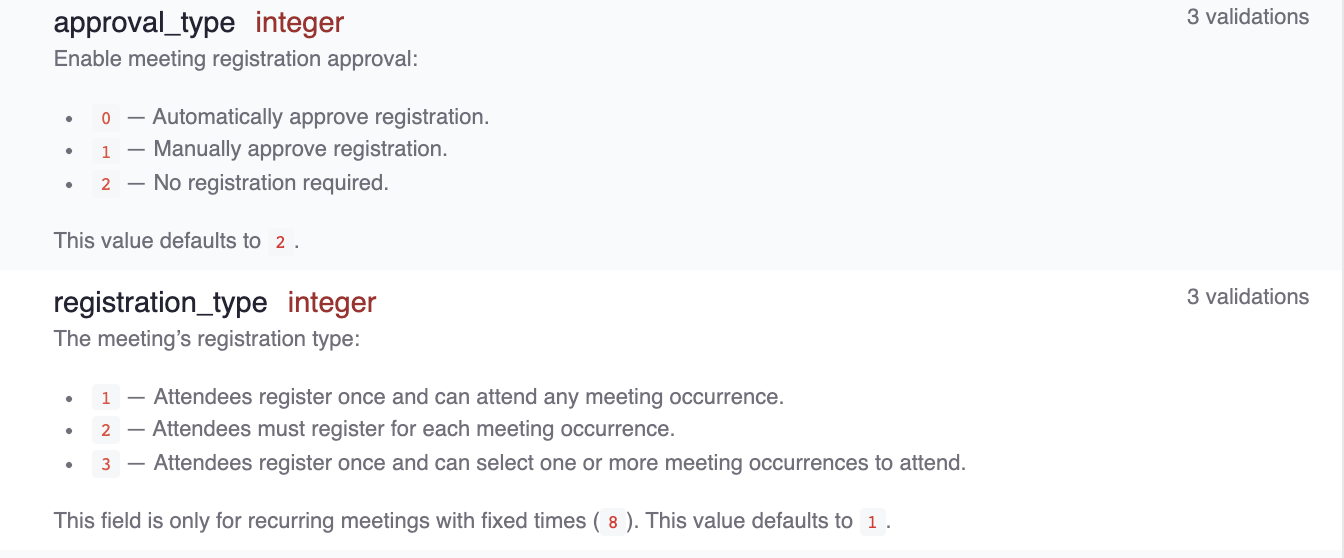Click the code value 8 for fixed times
The image size is (1344, 558).
coord(612,522)
